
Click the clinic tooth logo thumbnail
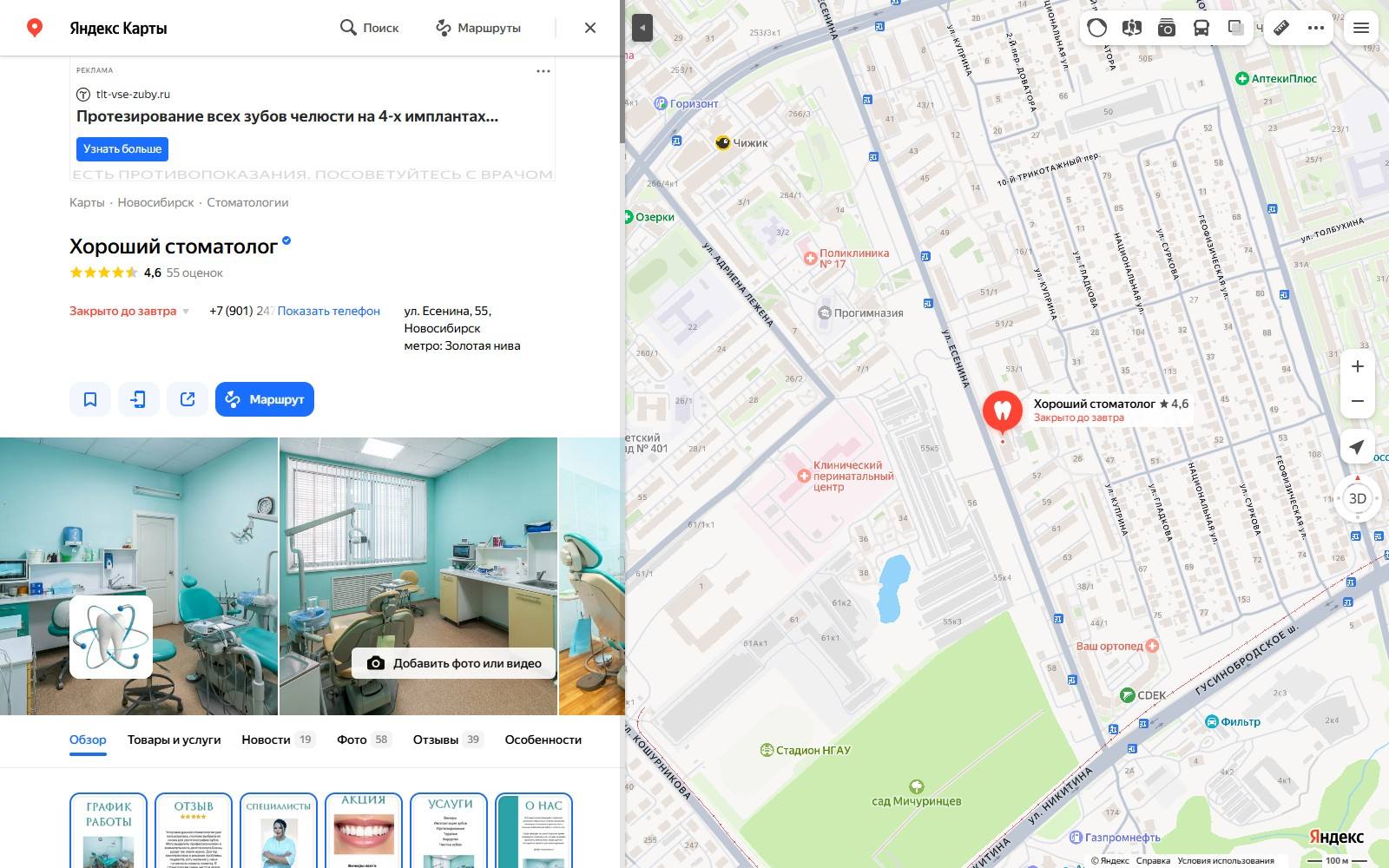pos(111,637)
